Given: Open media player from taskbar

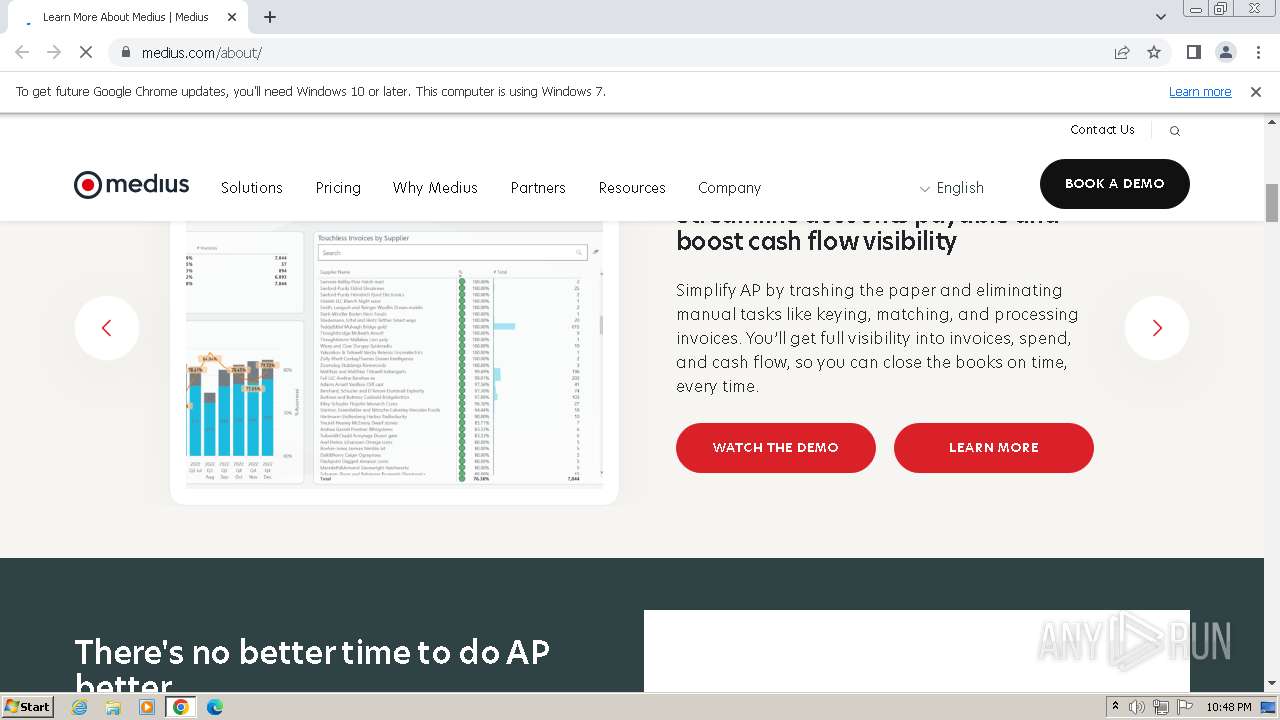Looking at the screenshot, I should tap(147, 707).
